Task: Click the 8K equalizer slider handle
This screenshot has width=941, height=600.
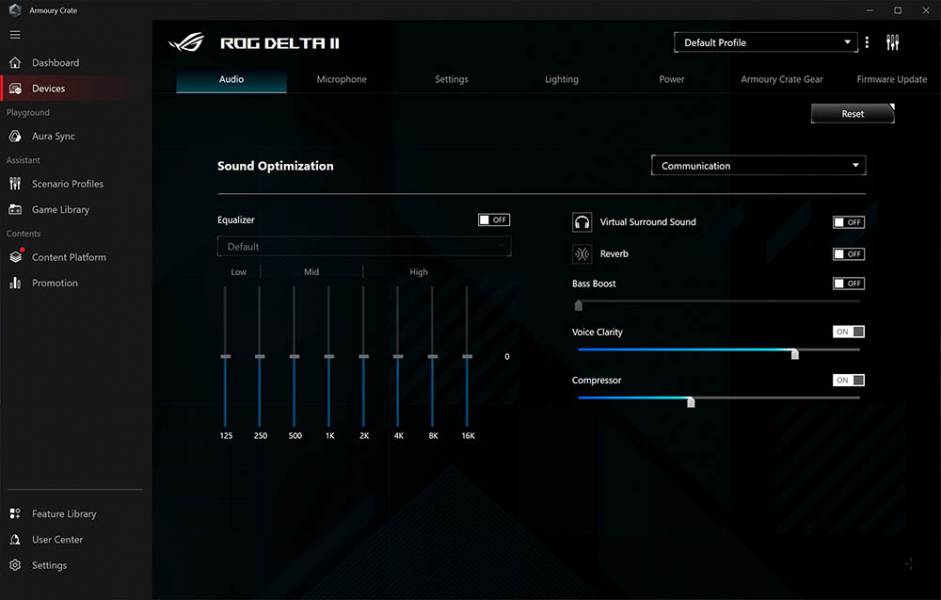Action: click(433, 356)
